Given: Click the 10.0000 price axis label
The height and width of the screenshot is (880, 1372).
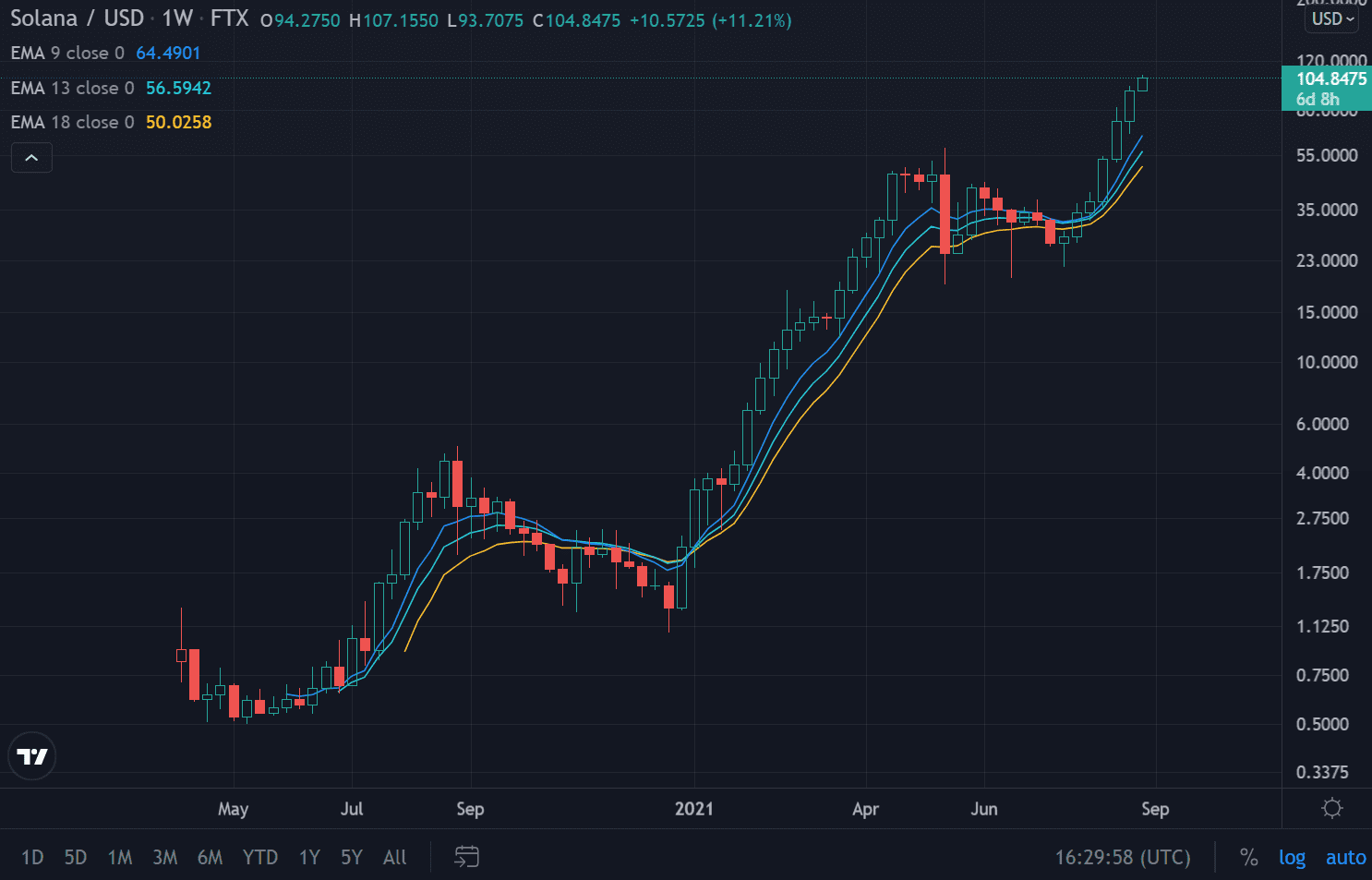Looking at the screenshot, I should click(1327, 362).
